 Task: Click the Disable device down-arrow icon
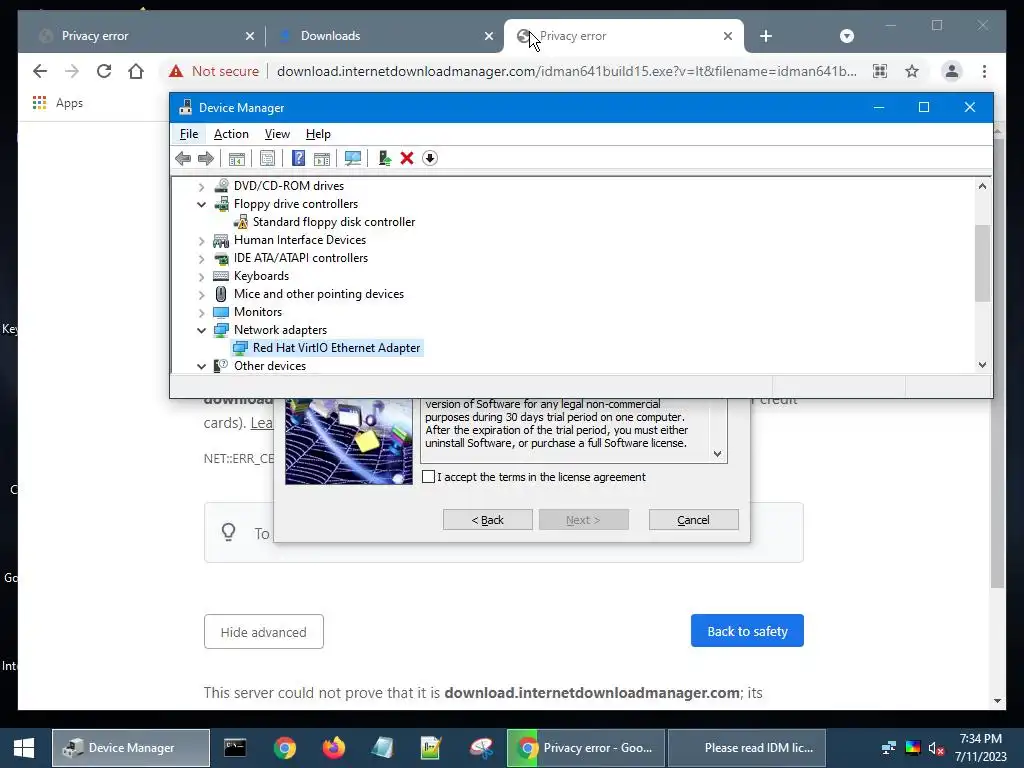point(430,158)
